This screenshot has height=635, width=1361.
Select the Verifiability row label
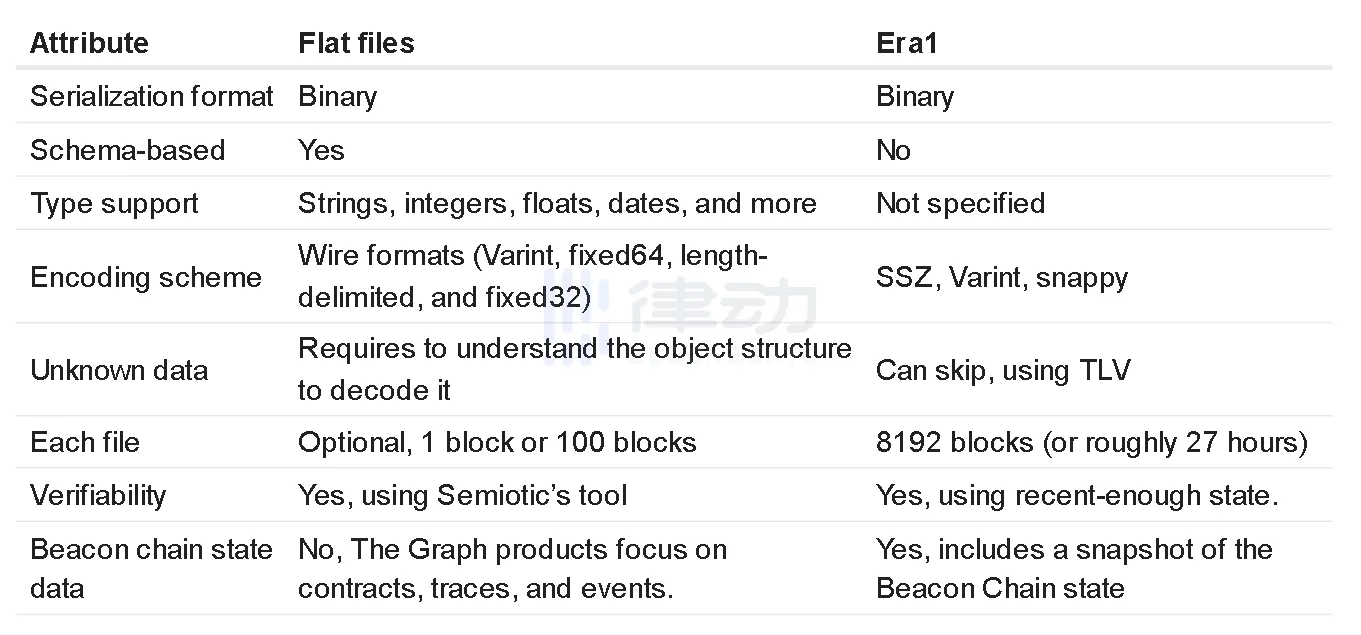click(x=98, y=496)
